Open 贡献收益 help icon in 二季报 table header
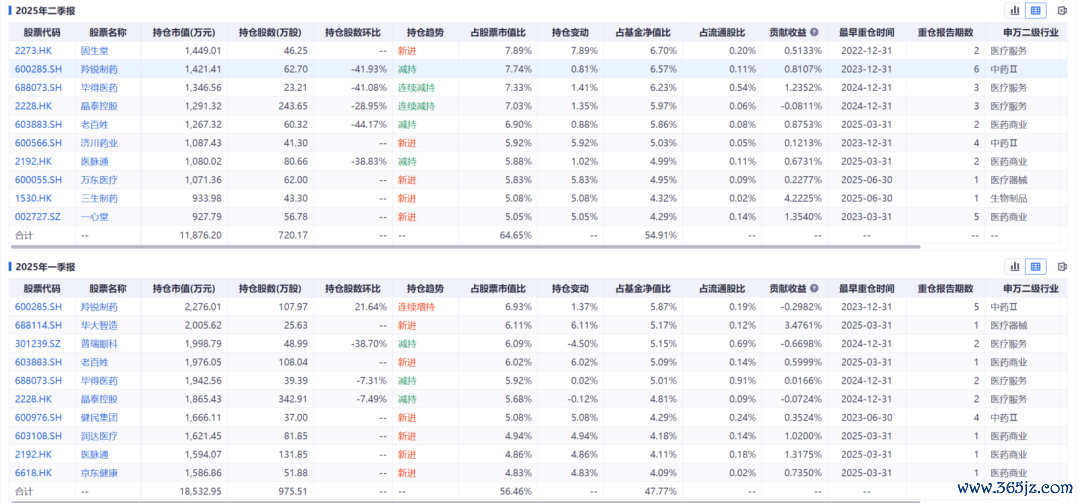Screen dimensions: 1080x503 click(x=814, y=32)
